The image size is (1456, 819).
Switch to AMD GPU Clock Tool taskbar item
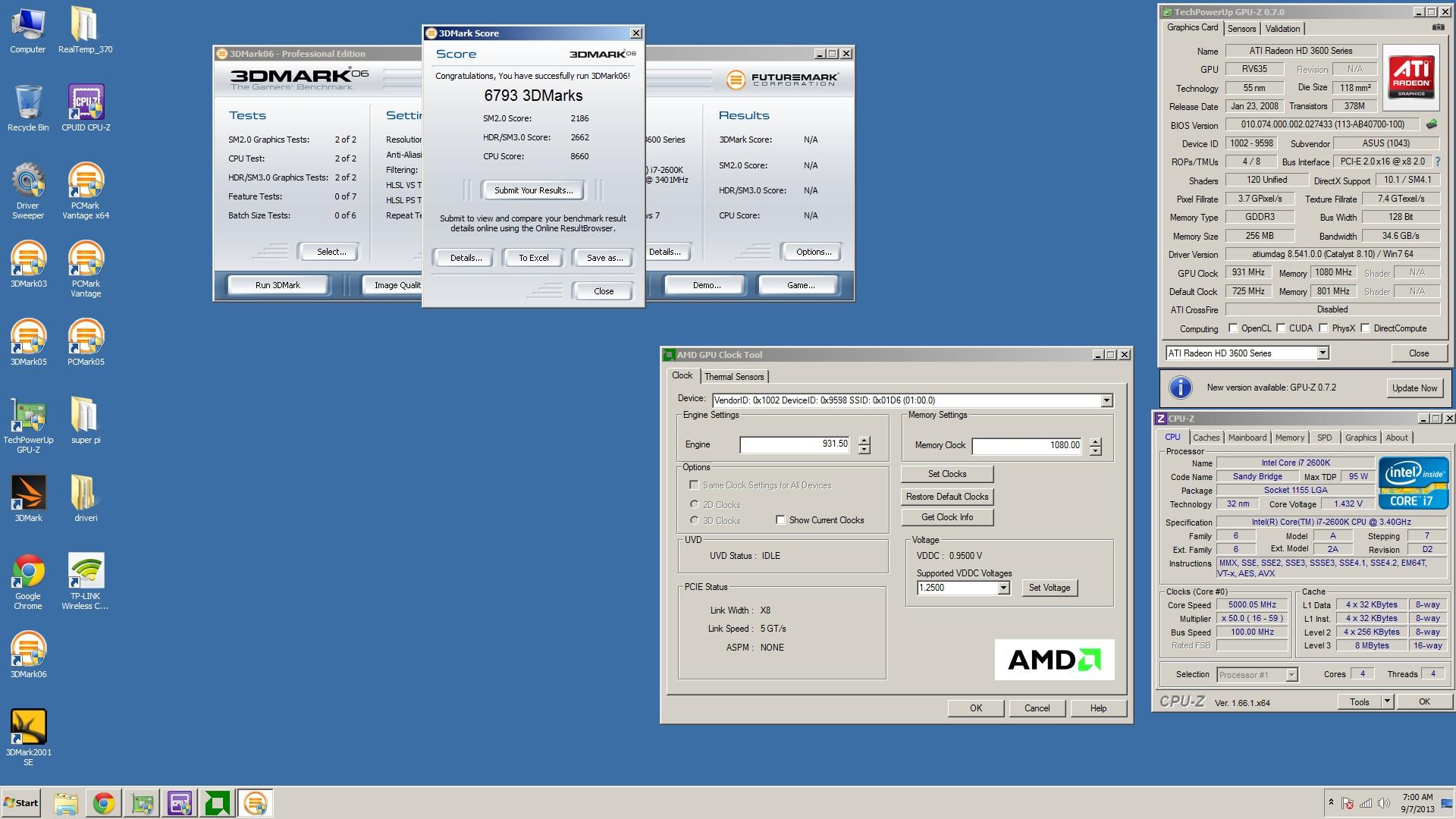(218, 803)
